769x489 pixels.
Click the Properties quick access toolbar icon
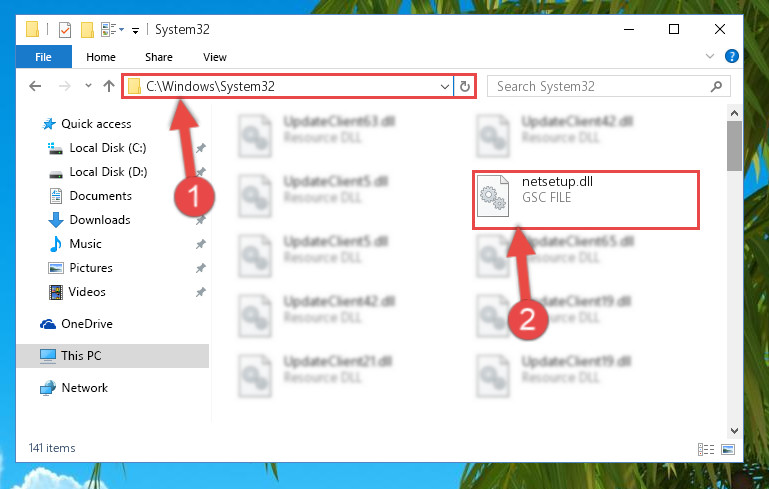pyautogui.click(x=65, y=29)
